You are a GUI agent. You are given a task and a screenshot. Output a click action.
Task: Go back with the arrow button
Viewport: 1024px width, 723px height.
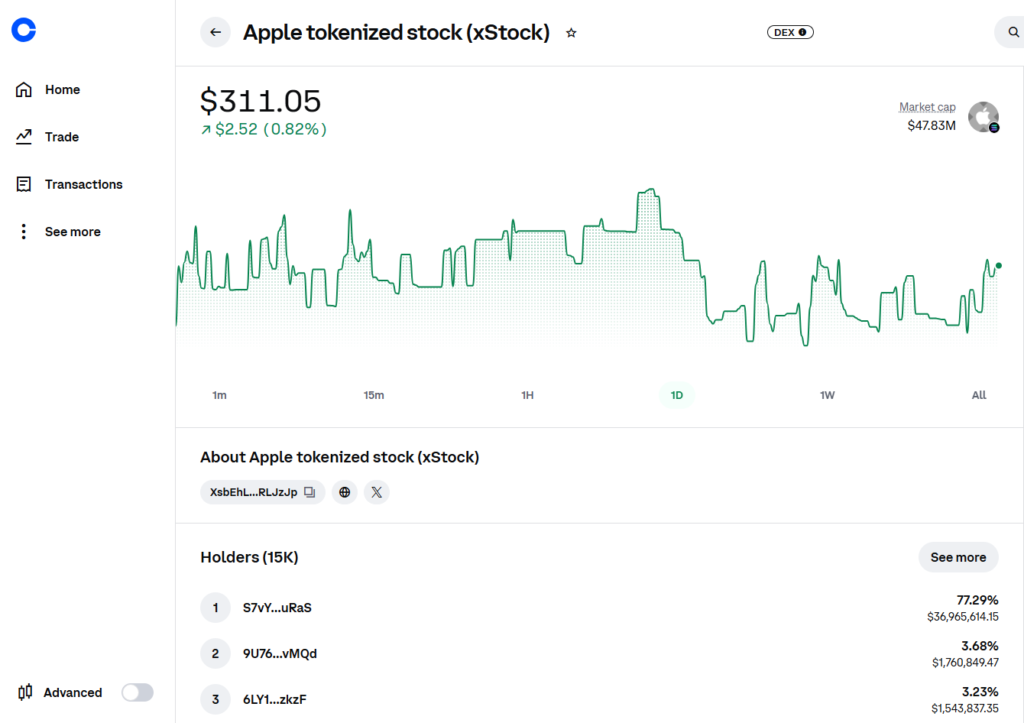[x=216, y=32]
